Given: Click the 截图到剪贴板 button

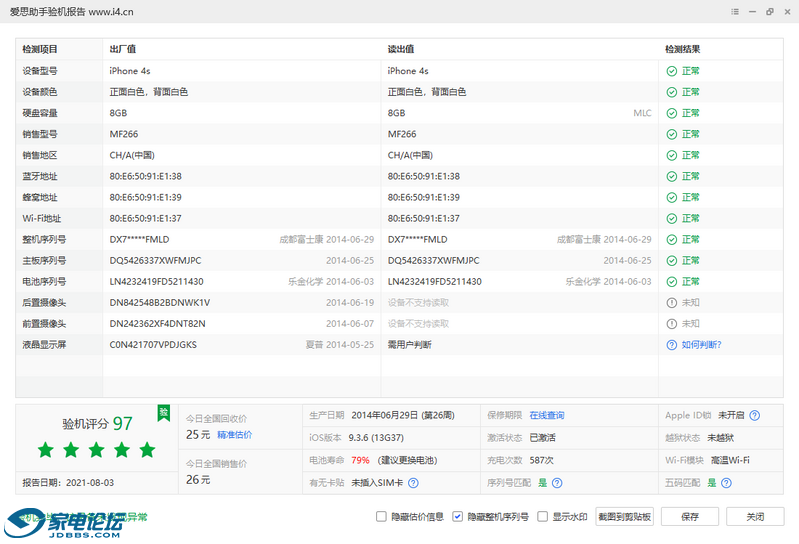Looking at the screenshot, I should pyautogui.click(x=625, y=516).
